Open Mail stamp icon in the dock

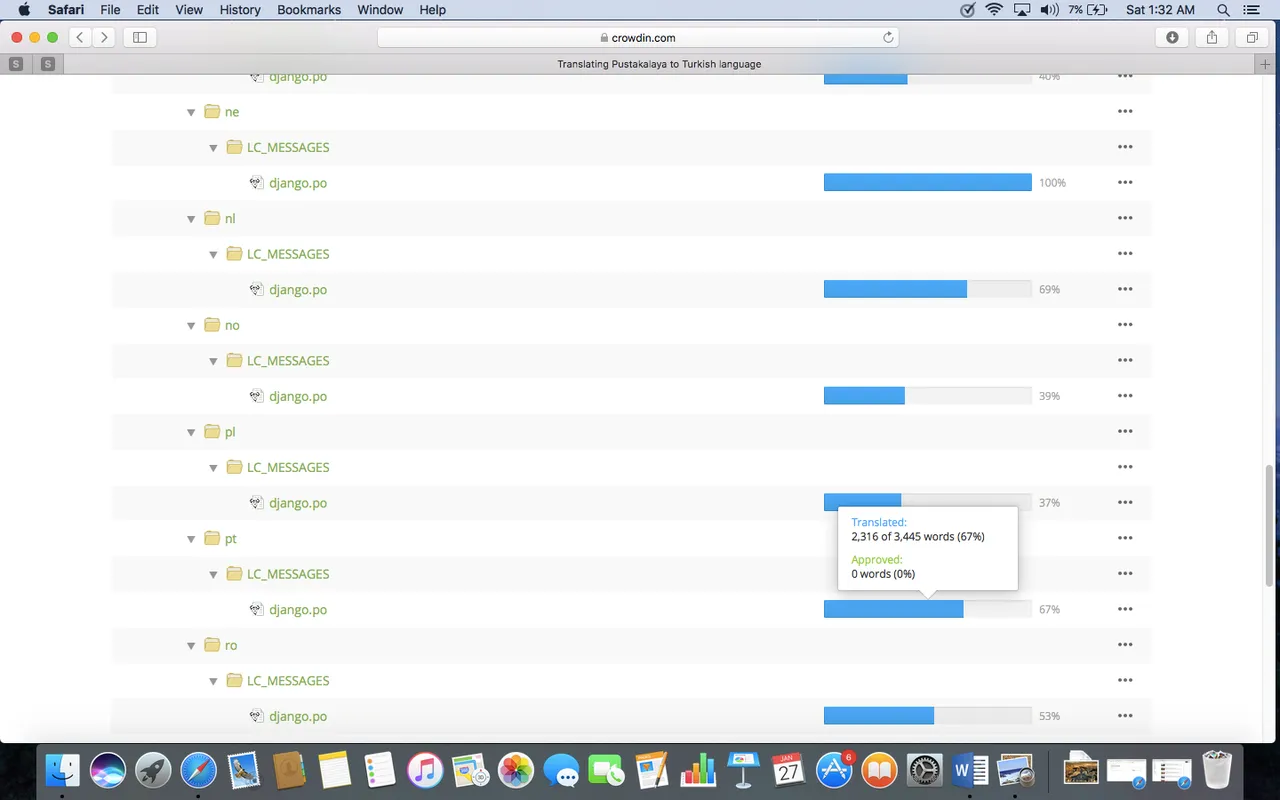pos(244,770)
